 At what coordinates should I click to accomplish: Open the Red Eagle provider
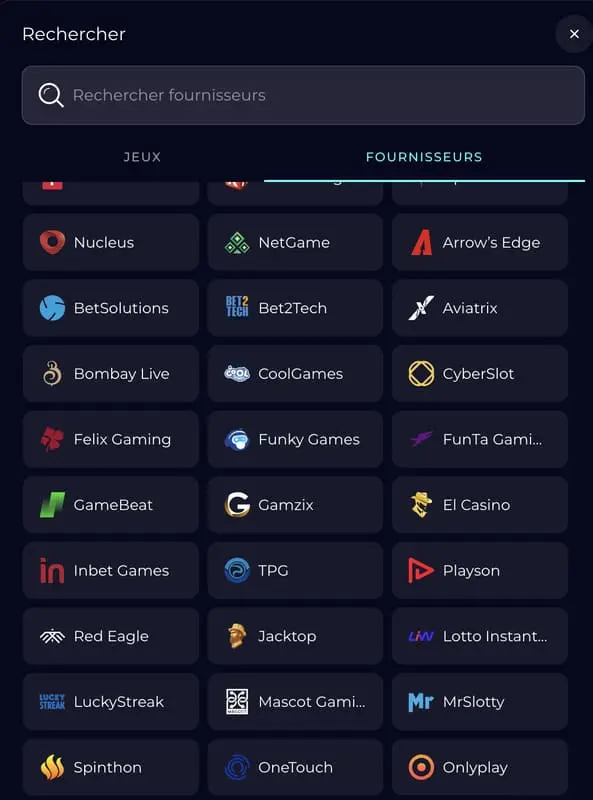point(111,636)
